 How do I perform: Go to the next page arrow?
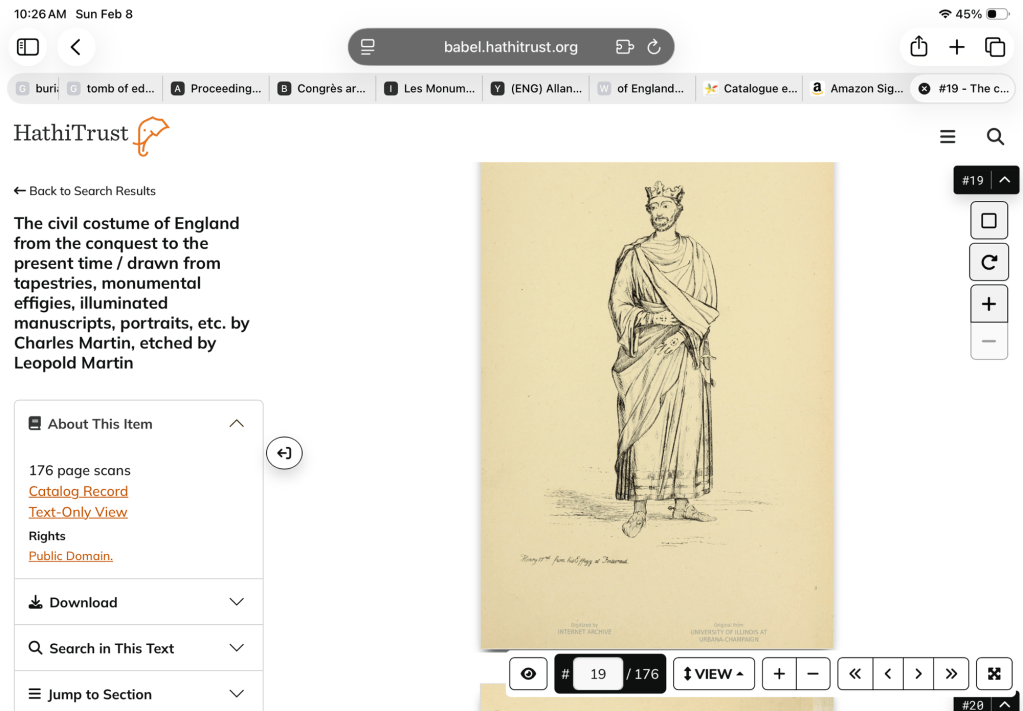[x=918, y=674]
